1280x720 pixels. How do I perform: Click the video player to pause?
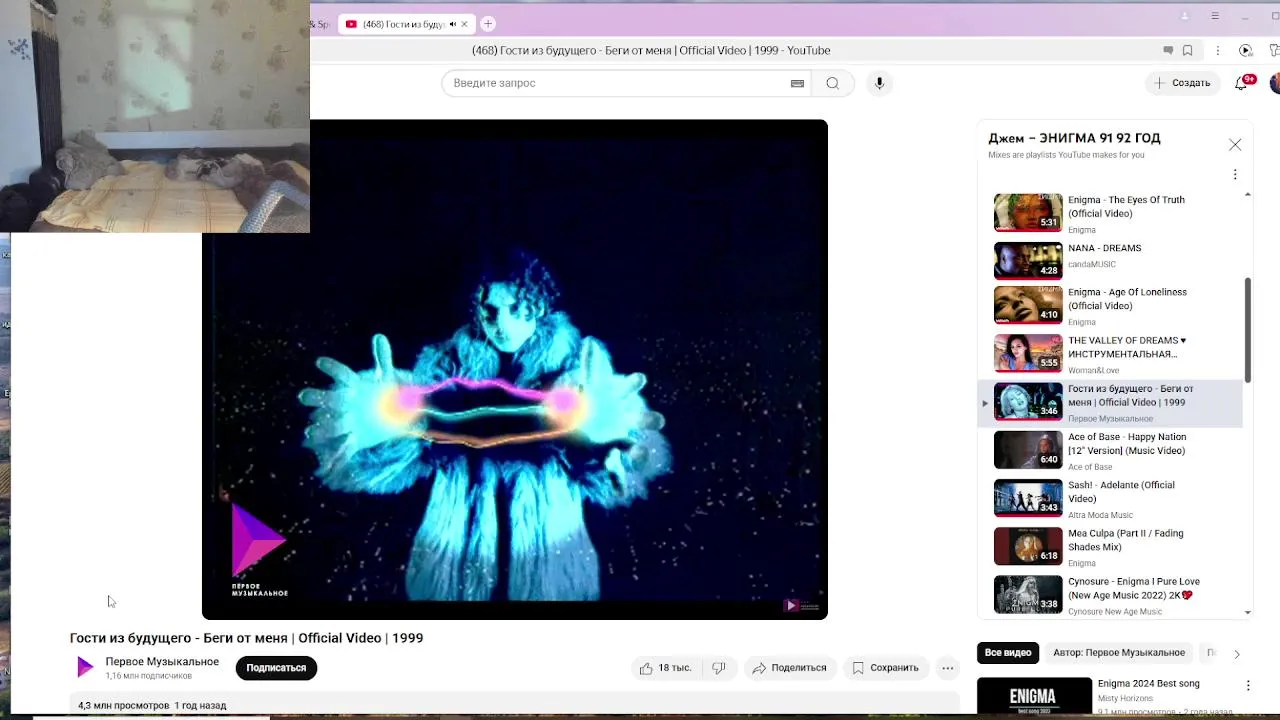click(515, 369)
